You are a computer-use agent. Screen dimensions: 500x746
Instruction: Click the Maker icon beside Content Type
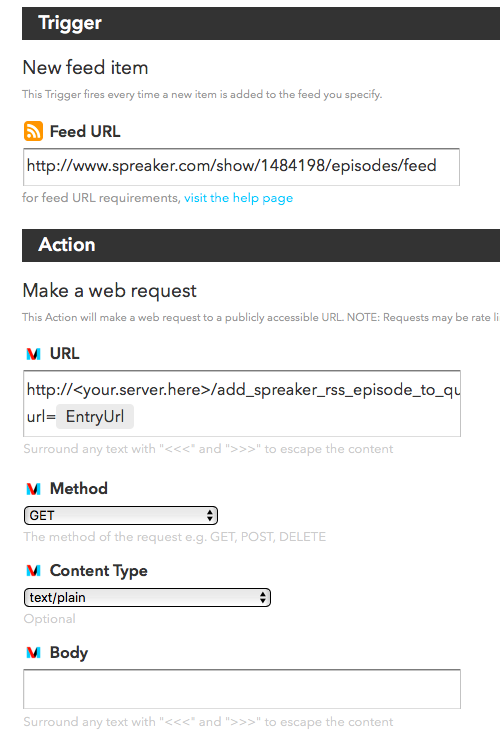[x=33, y=570]
